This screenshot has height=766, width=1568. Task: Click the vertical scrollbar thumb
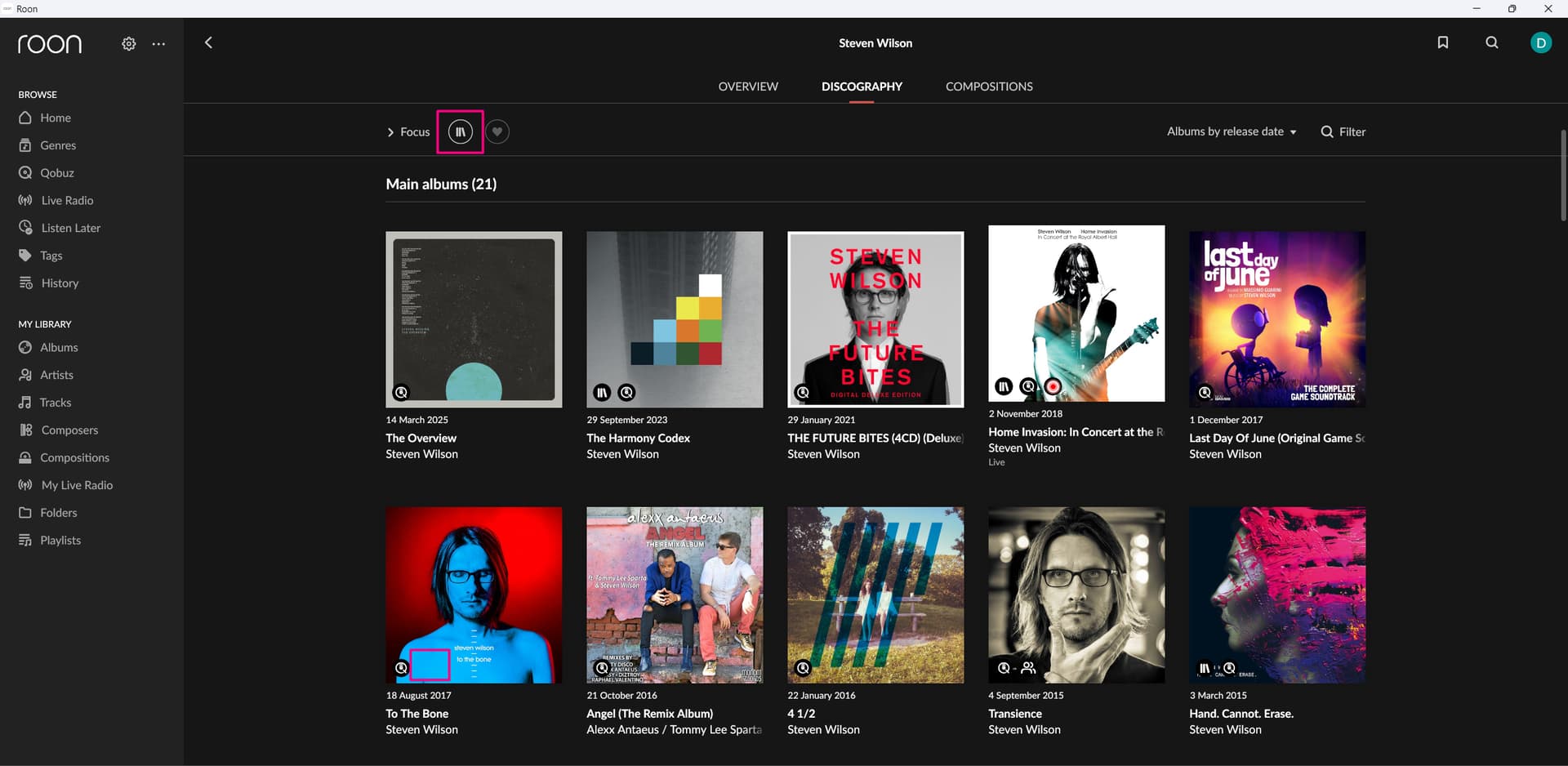pyautogui.click(x=1563, y=175)
